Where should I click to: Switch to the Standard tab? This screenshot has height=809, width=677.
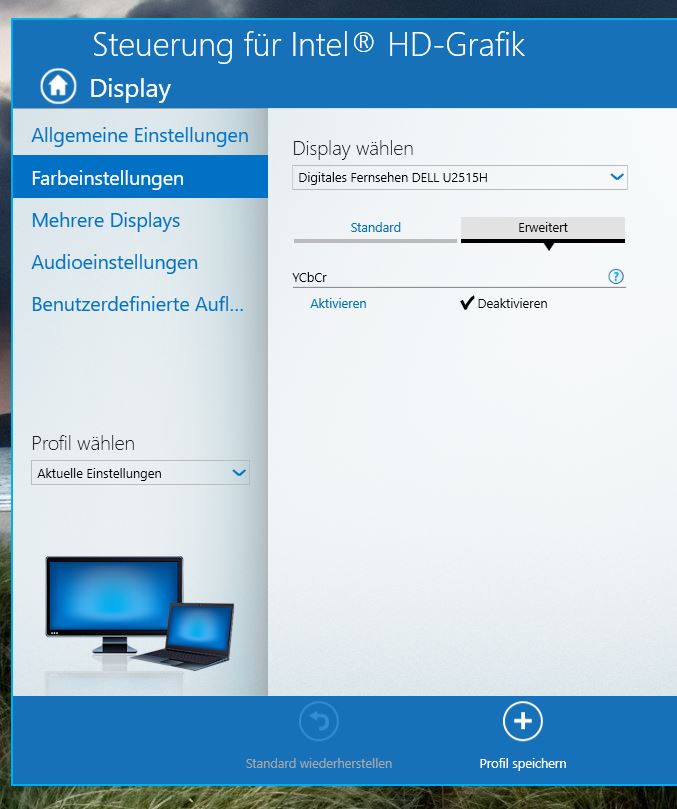click(375, 228)
